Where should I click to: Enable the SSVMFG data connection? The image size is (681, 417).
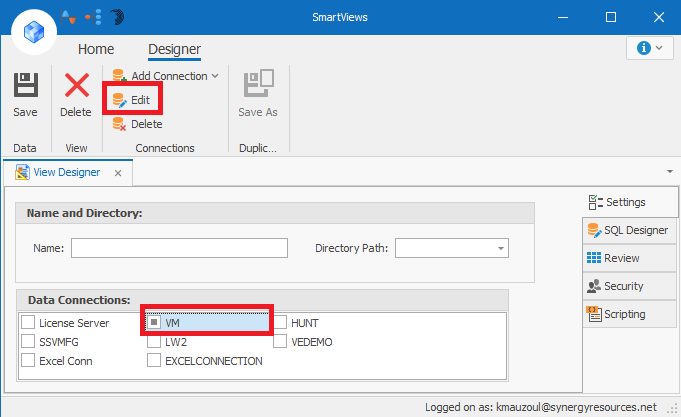point(28,341)
